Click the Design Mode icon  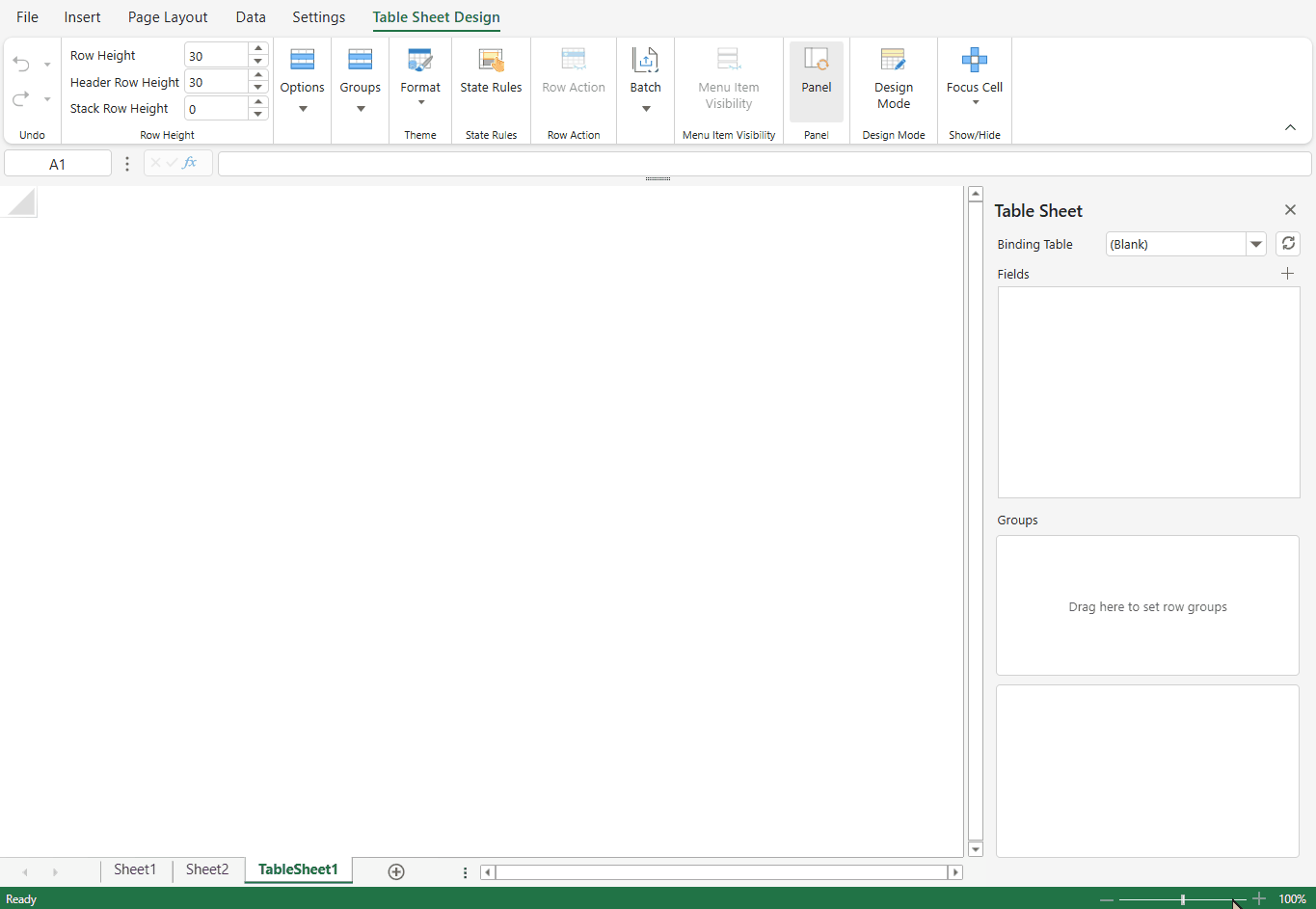coord(893,61)
